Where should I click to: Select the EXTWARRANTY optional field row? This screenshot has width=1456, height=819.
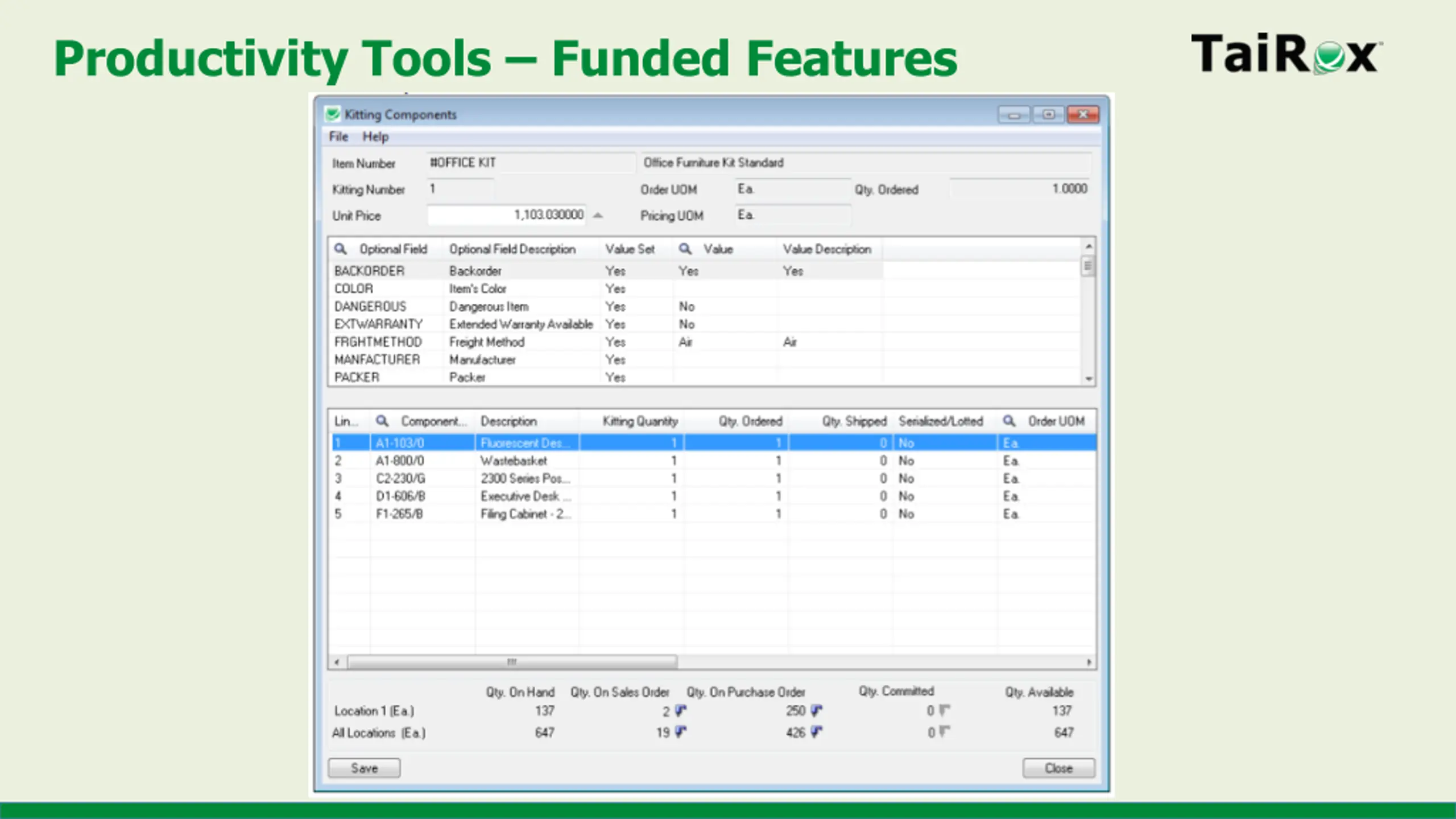tap(606, 324)
